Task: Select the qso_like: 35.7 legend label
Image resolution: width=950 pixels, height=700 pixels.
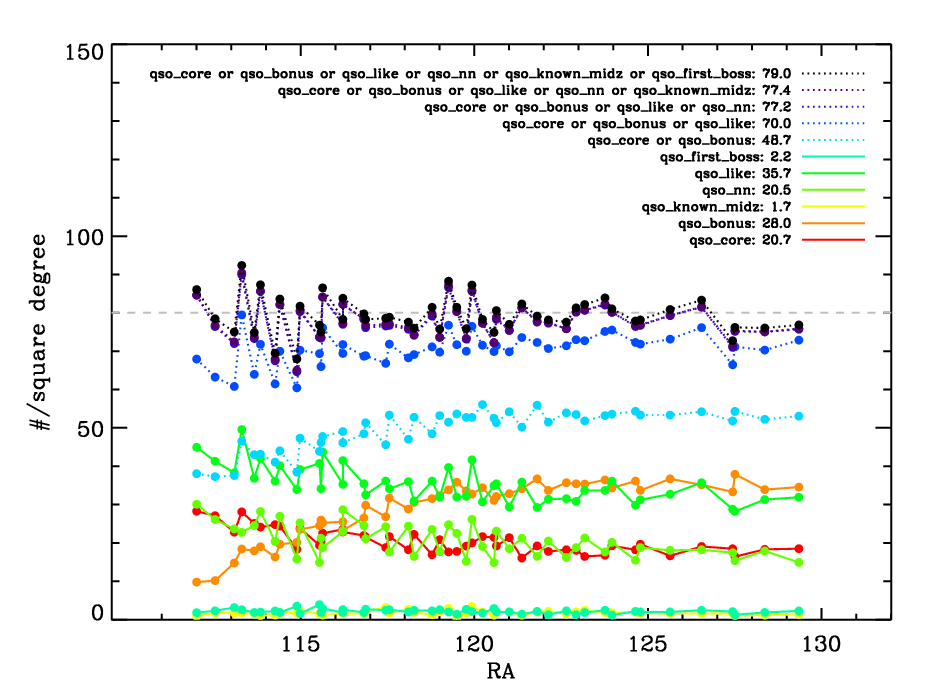Action: pos(744,174)
